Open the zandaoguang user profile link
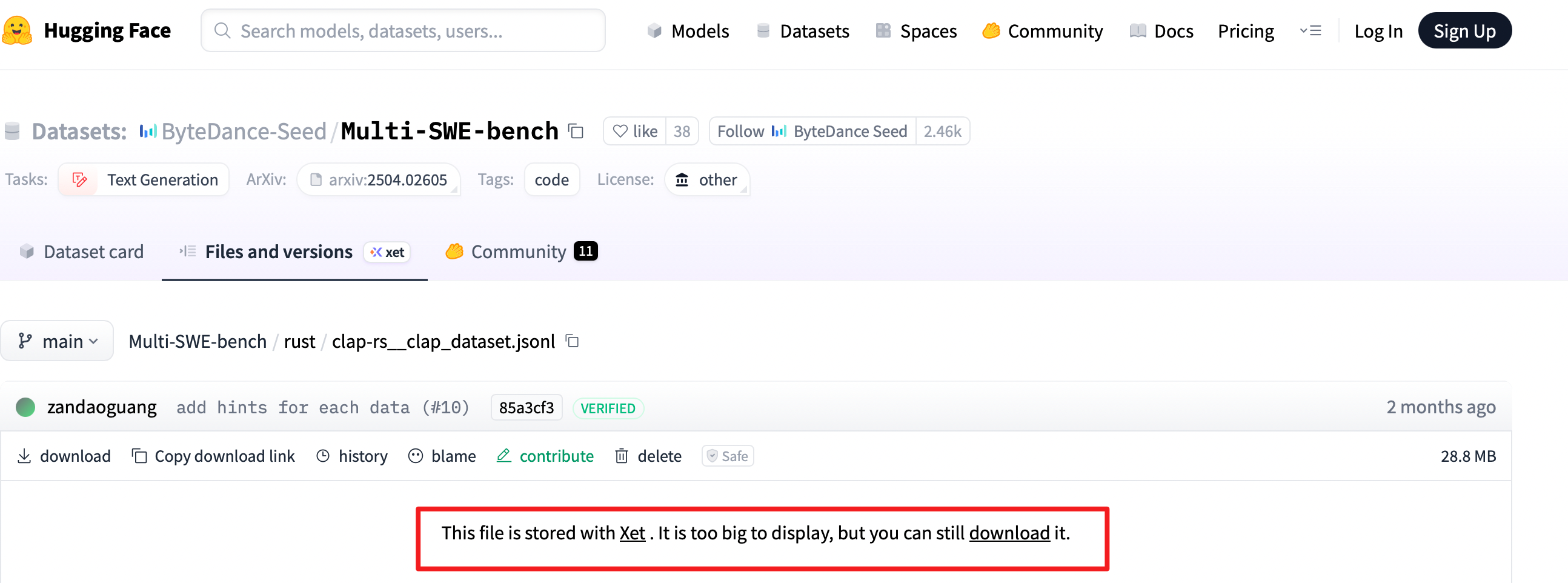This screenshot has width=1568, height=583. [102, 407]
